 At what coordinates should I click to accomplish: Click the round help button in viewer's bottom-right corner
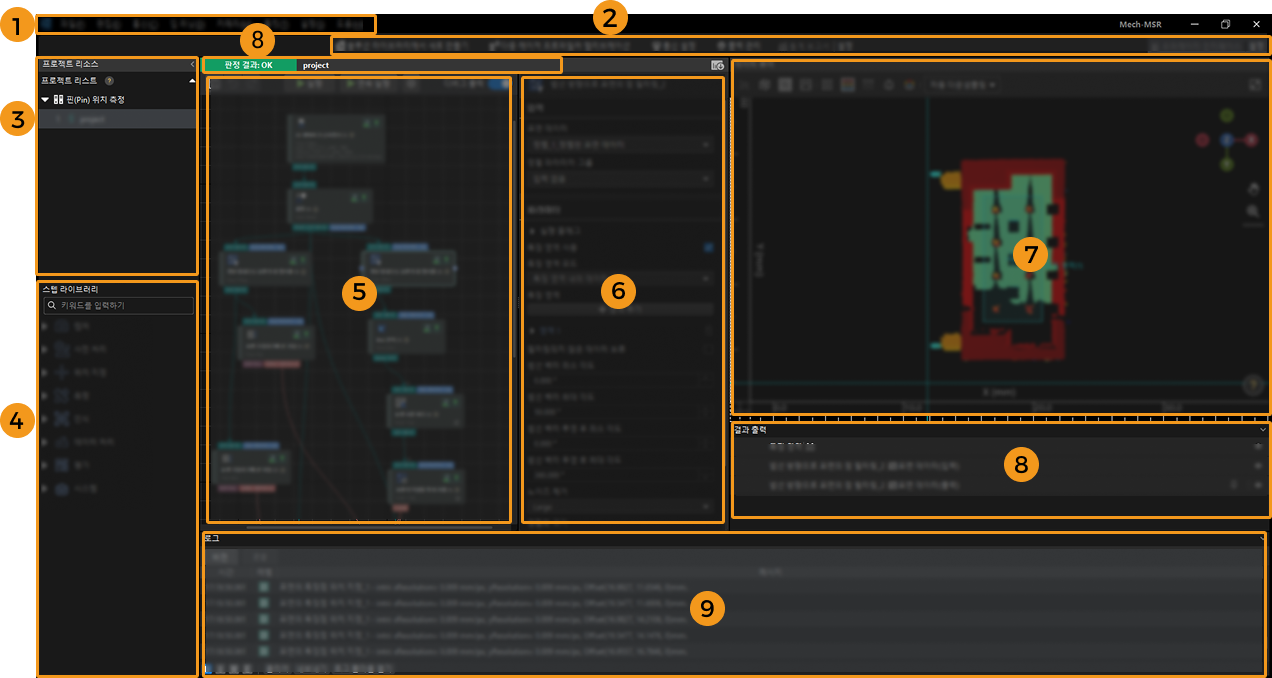tap(1252, 385)
